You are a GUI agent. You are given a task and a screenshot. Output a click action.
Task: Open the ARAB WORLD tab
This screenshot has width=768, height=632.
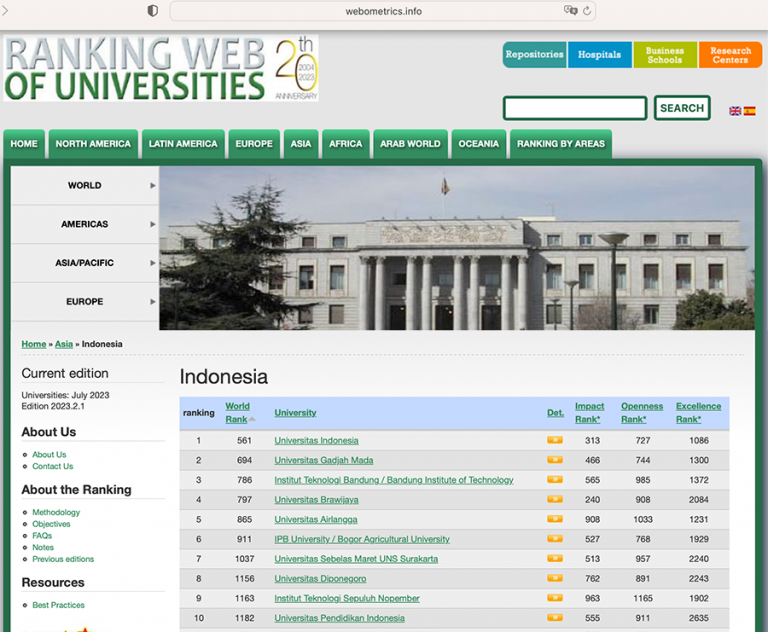tap(410, 144)
